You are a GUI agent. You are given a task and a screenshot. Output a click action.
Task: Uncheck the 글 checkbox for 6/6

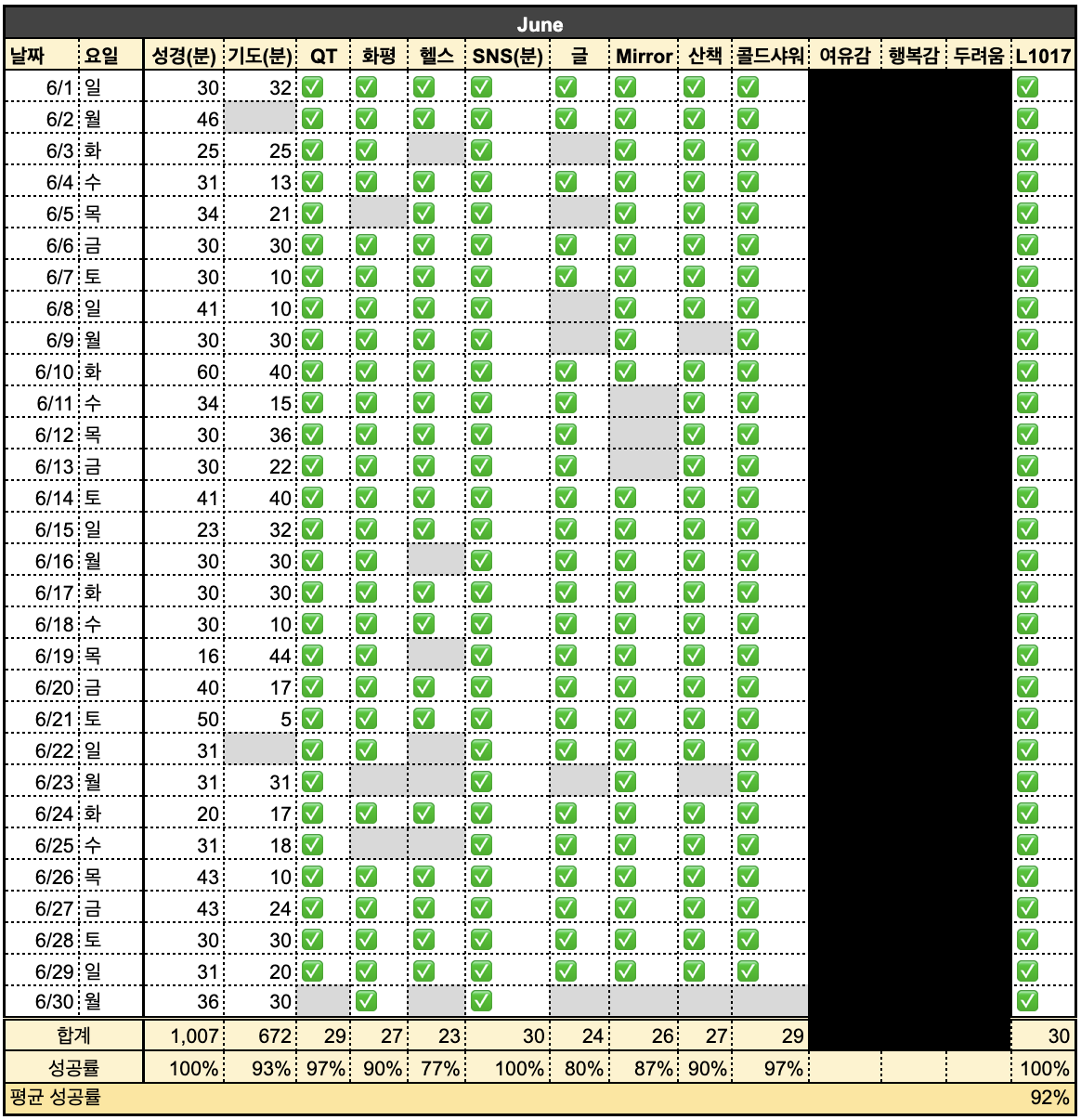coord(566,245)
